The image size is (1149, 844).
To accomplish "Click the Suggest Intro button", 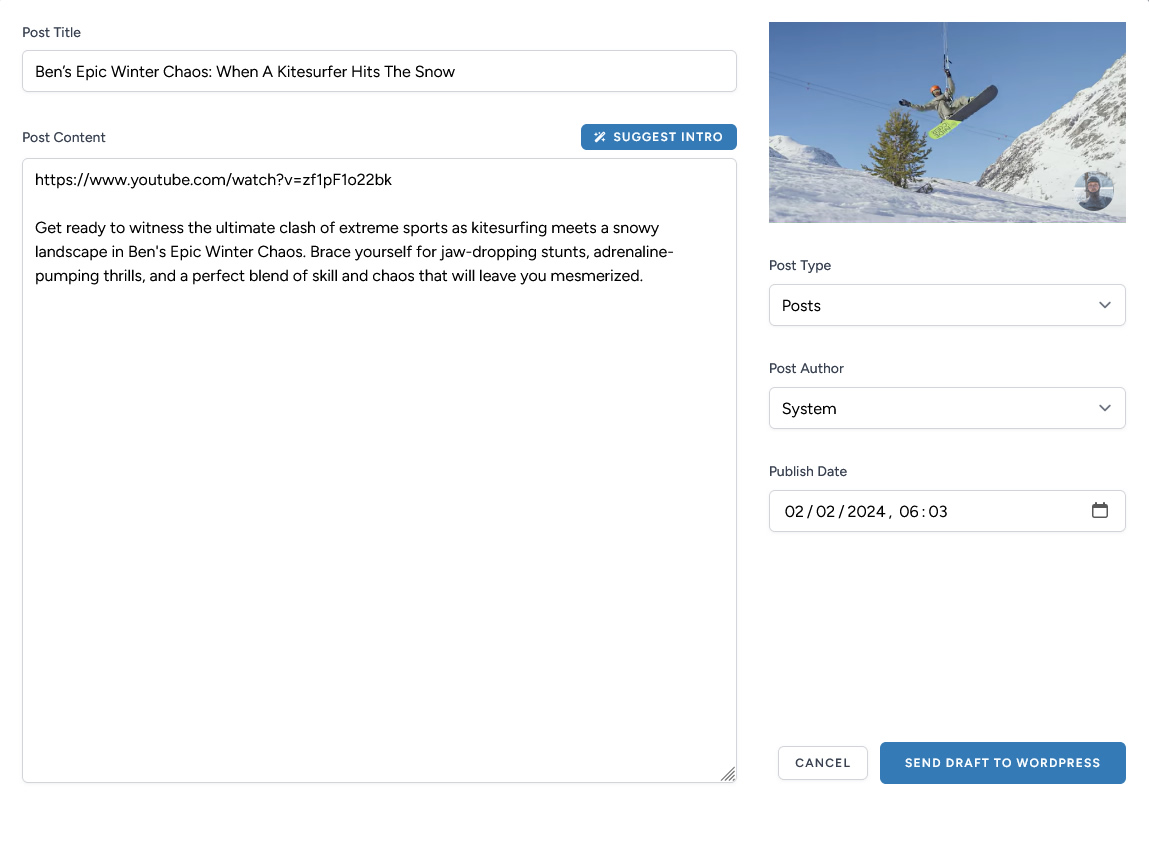I will tap(658, 136).
